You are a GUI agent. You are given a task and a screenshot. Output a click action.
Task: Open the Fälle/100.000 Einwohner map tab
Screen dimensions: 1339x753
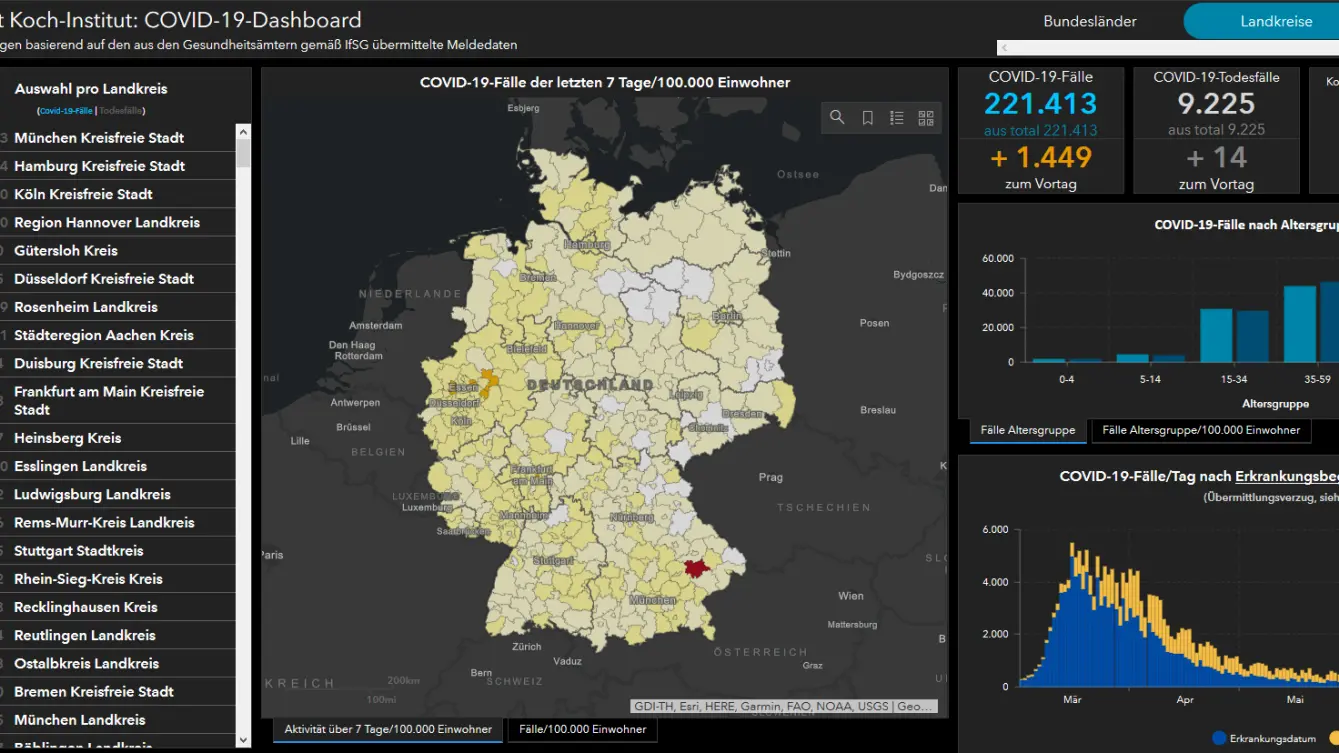coord(582,730)
